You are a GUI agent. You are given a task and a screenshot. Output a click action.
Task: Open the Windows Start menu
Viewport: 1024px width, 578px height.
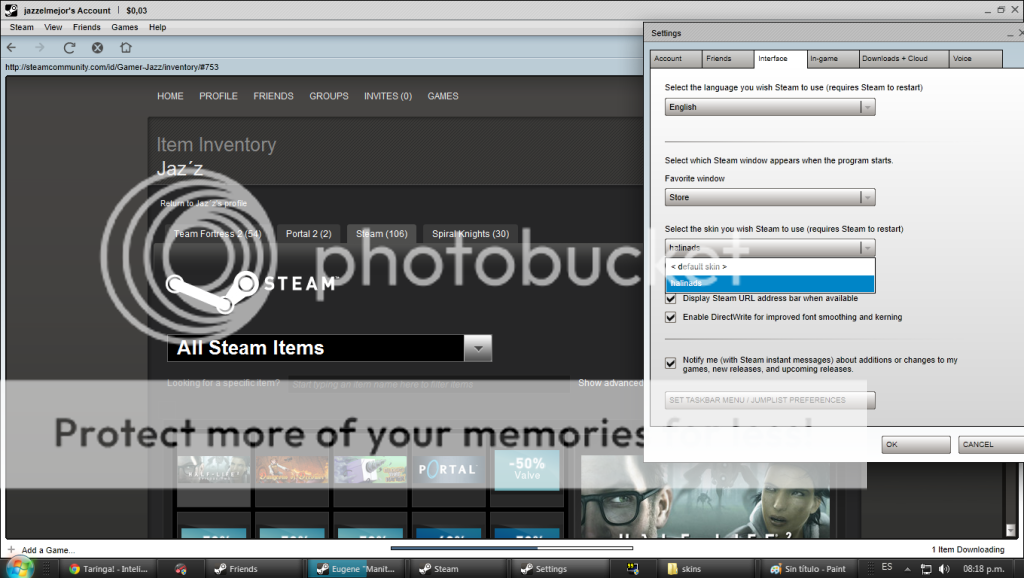tap(18, 567)
